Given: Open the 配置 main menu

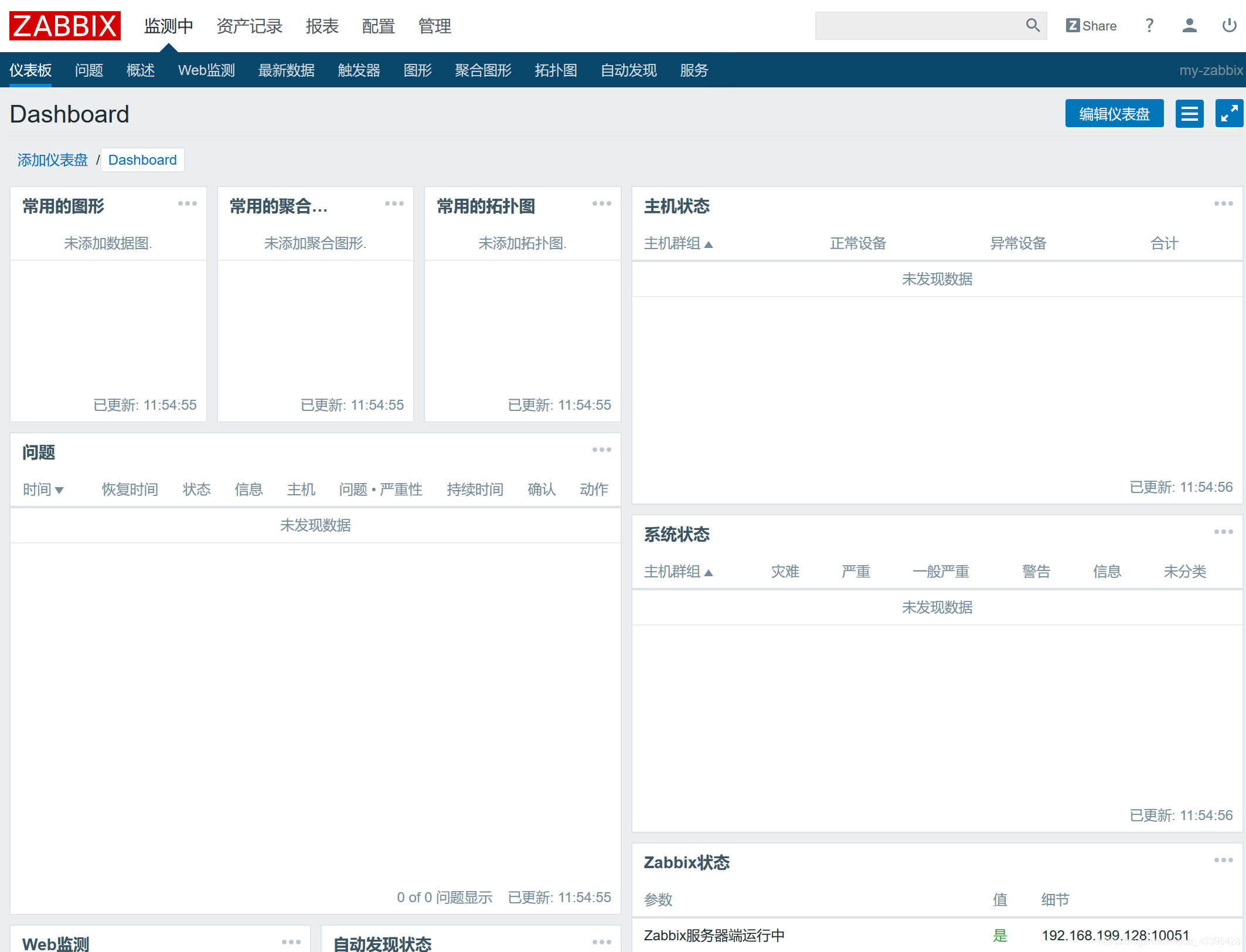Looking at the screenshot, I should (379, 26).
